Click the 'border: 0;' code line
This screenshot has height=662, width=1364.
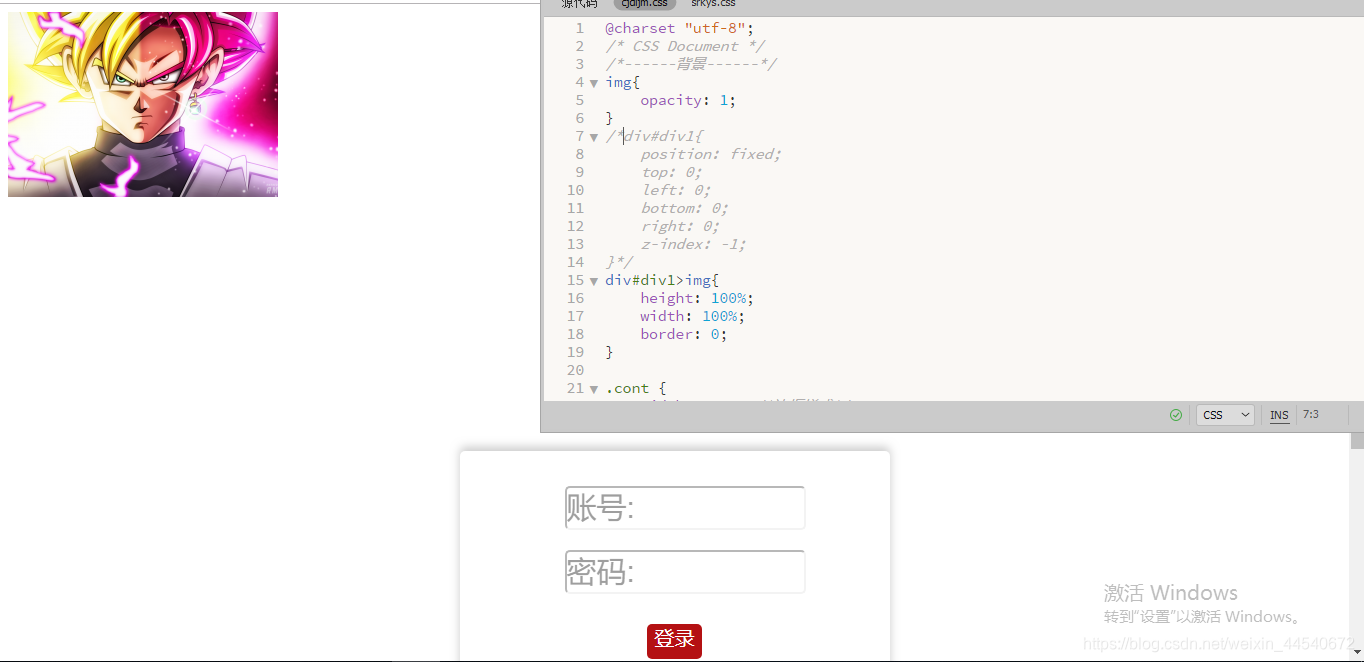pos(684,334)
